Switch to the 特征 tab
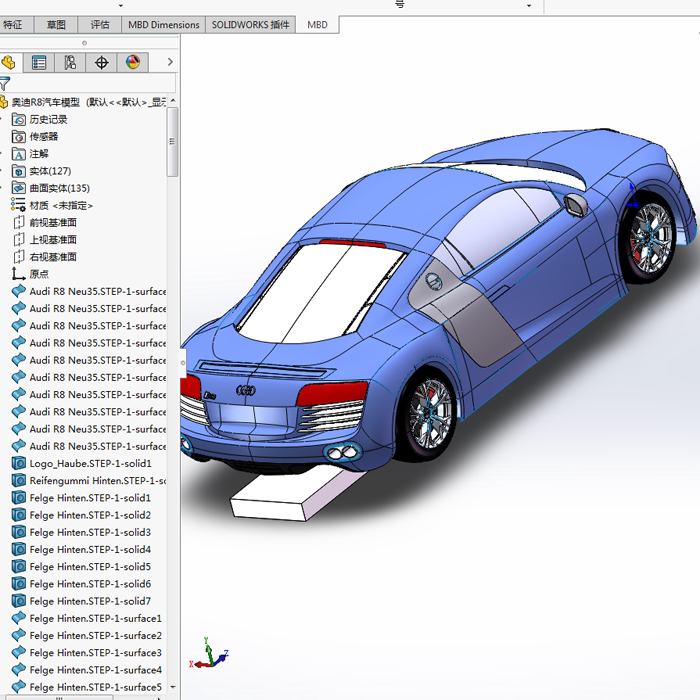 pyautogui.click(x=12, y=25)
